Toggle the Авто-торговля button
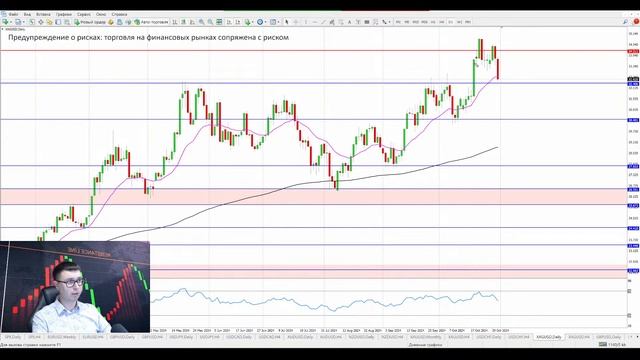640x360 pixels. tap(151, 22)
